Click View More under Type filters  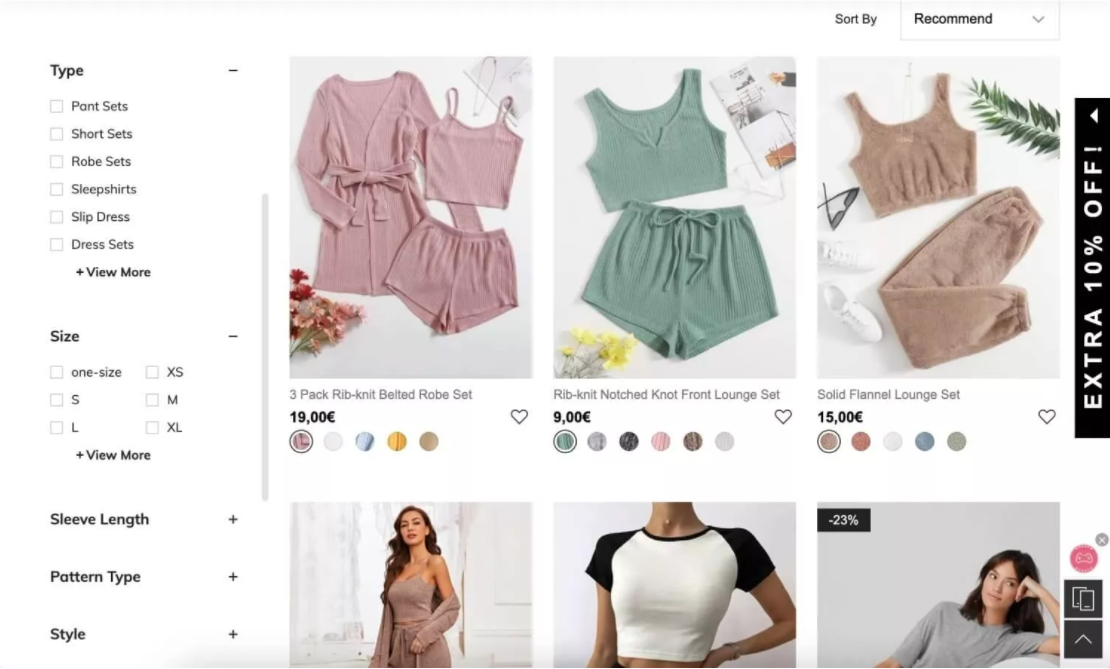(113, 272)
